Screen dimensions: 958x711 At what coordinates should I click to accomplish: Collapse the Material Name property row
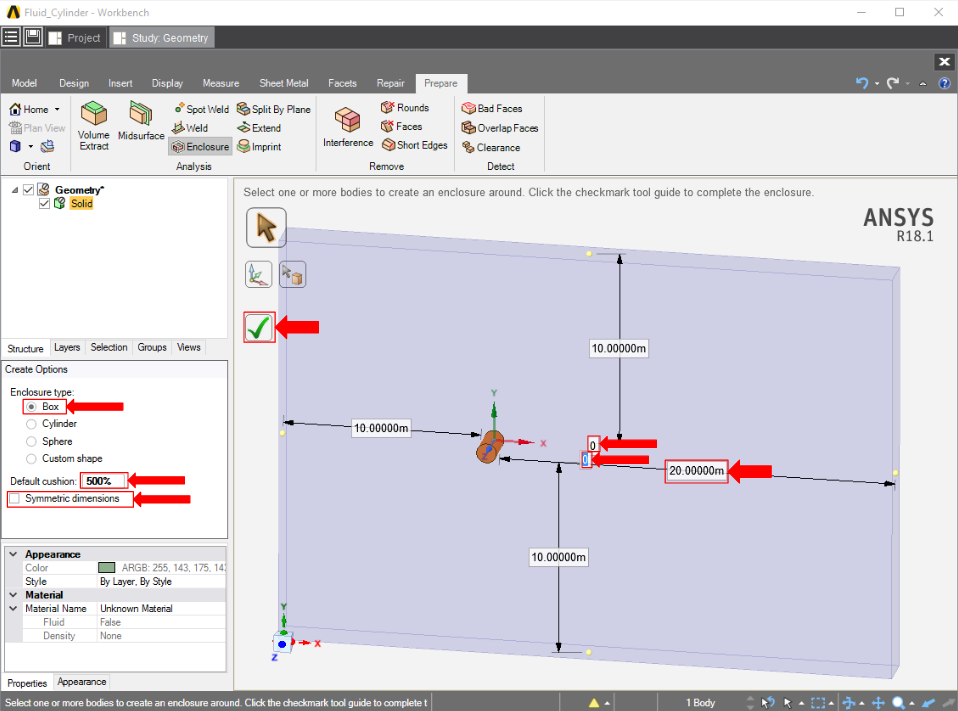(13, 608)
